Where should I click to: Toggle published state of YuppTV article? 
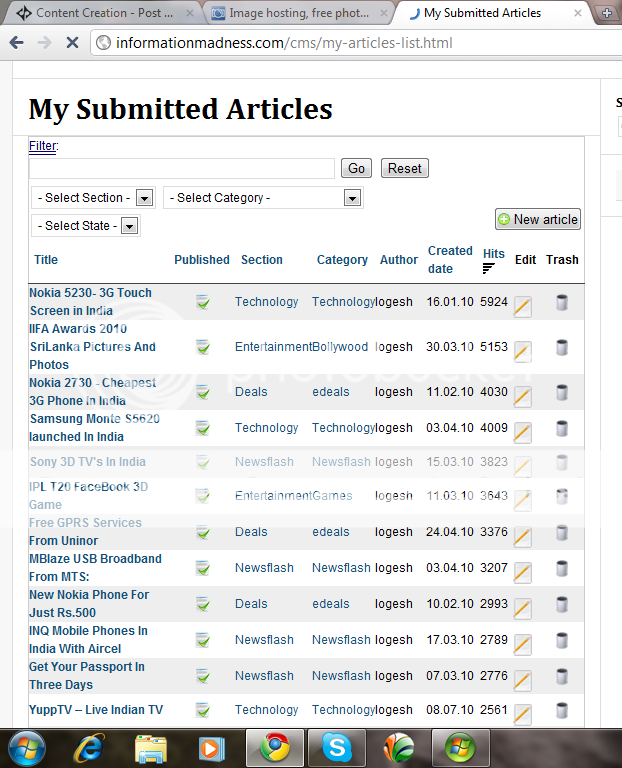(x=203, y=710)
